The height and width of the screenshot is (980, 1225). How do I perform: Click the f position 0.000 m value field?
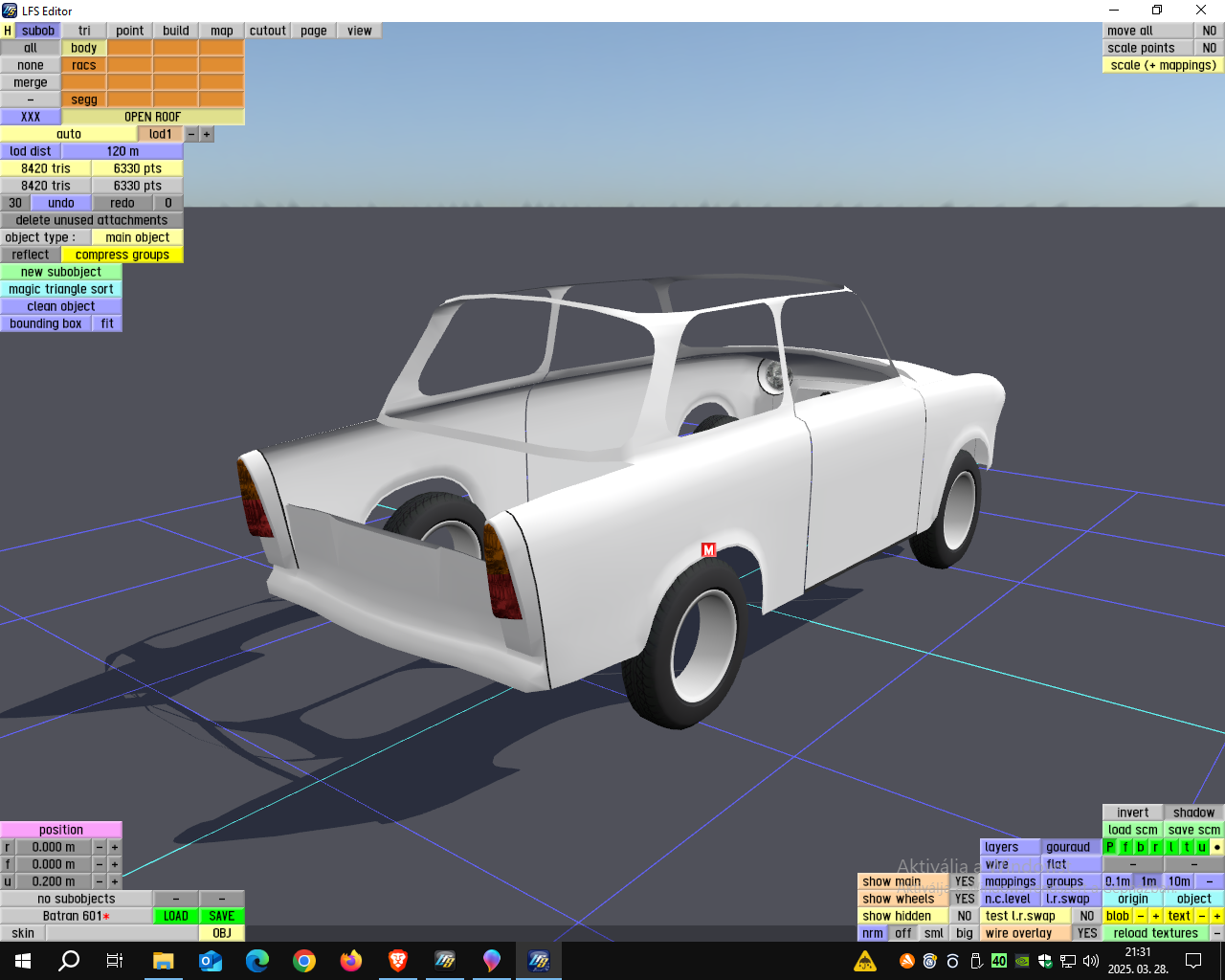tap(54, 864)
